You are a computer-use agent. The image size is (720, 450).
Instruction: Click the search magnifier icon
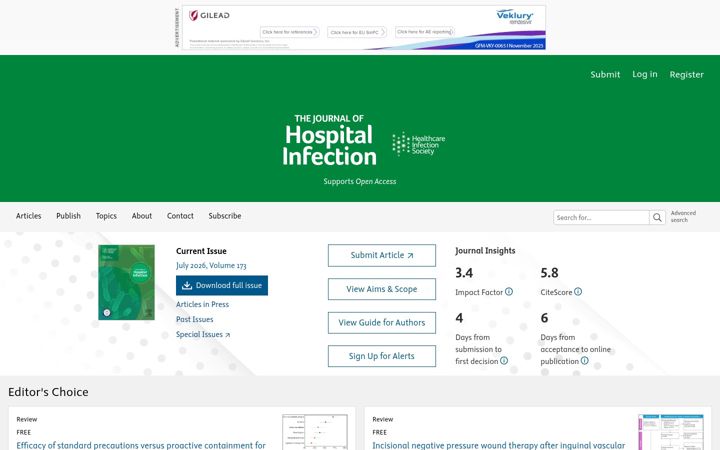(x=657, y=217)
